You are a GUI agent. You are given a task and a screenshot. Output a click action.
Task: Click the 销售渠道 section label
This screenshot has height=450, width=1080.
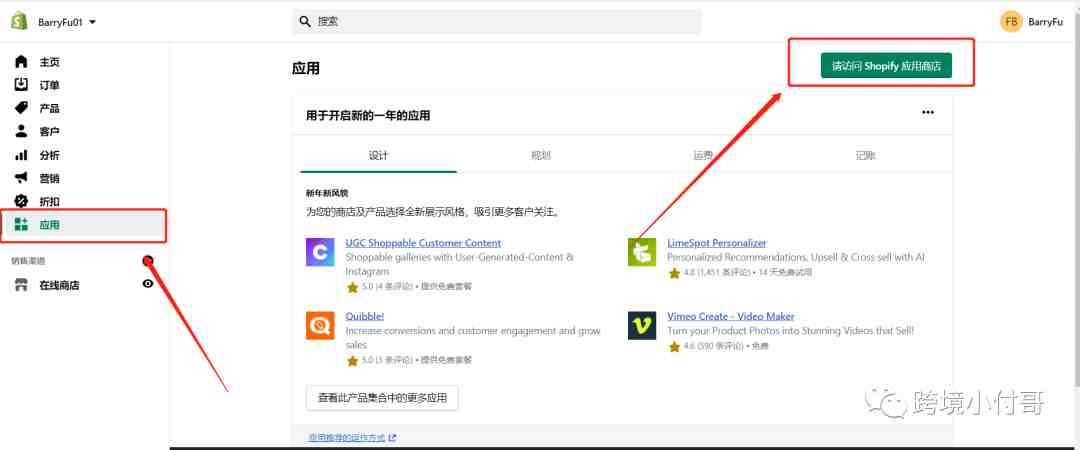[x=28, y=261]
